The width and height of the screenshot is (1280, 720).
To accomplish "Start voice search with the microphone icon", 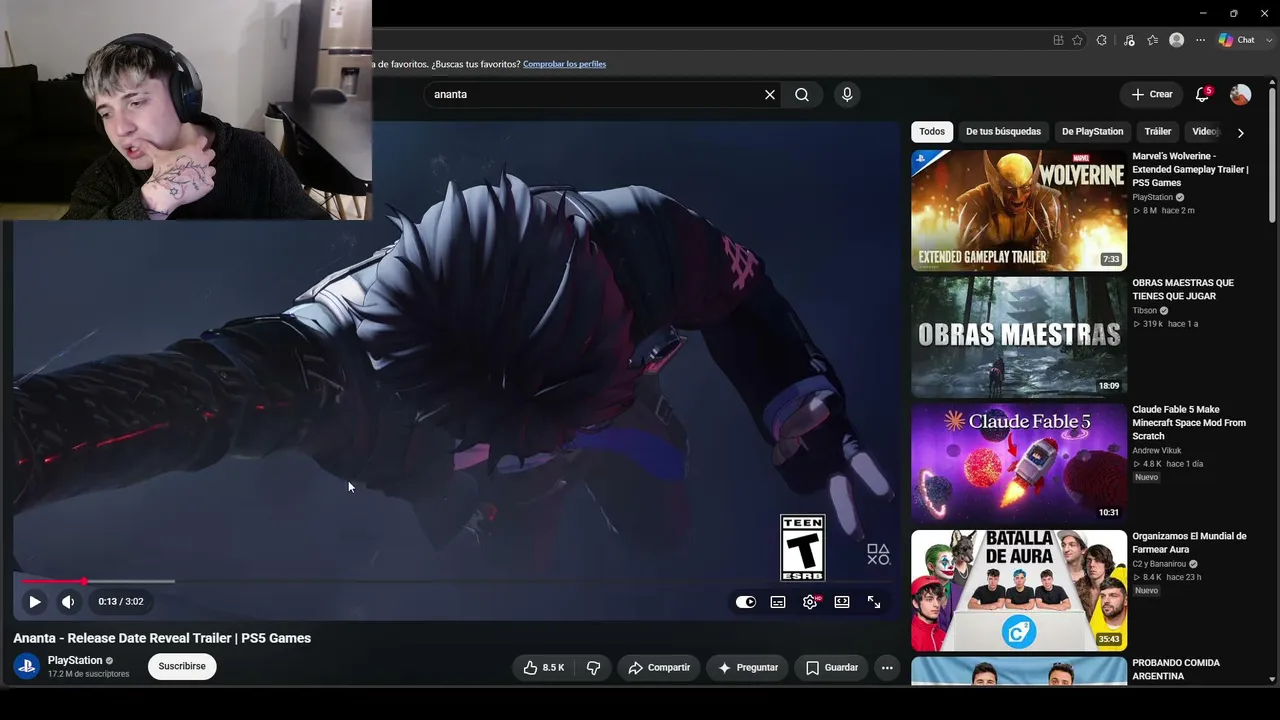I will (847, 95).
